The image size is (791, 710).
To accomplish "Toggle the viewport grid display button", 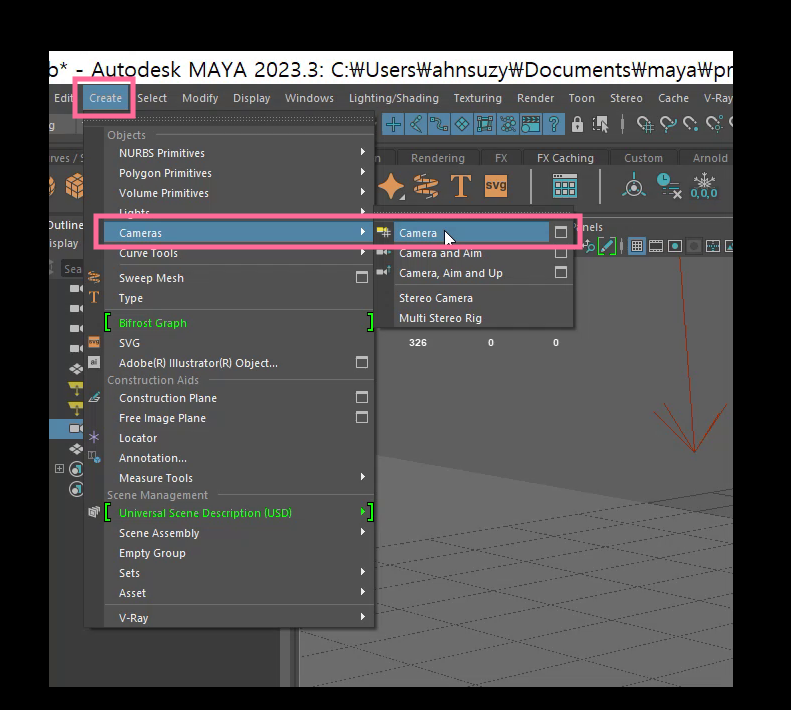I will coord(637,246).
